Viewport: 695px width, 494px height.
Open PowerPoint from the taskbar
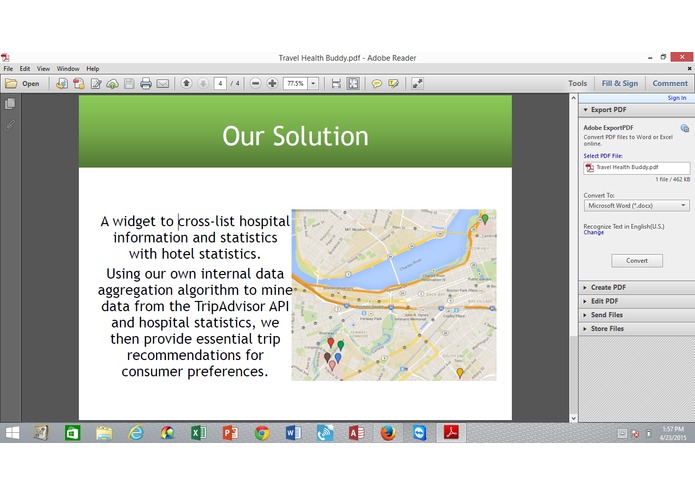pos(230,432)
